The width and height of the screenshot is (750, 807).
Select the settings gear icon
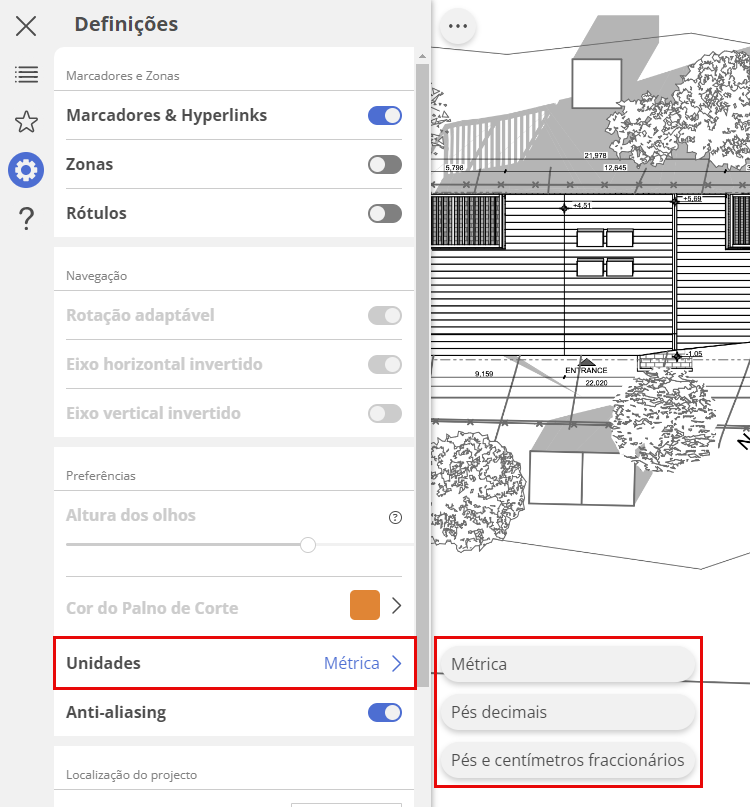tap(26, 170)
